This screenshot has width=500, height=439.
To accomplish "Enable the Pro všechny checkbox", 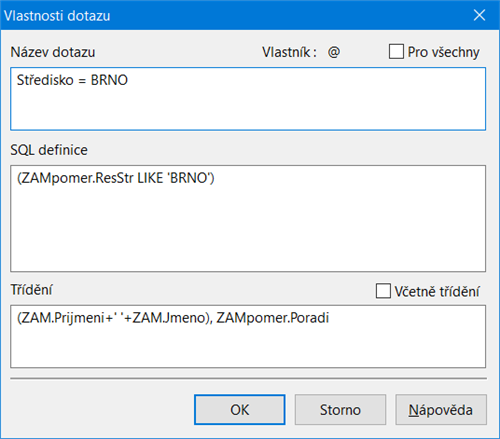I will pos(396,52).
